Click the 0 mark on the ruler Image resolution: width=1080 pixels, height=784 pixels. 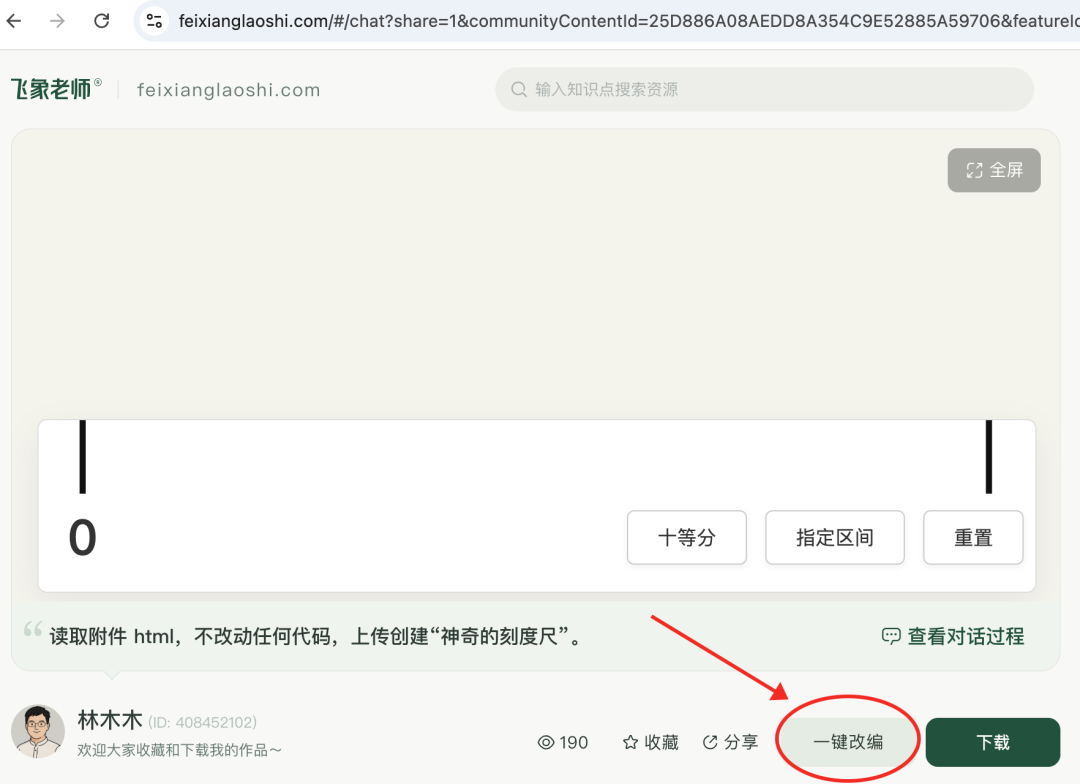[81, 537]
